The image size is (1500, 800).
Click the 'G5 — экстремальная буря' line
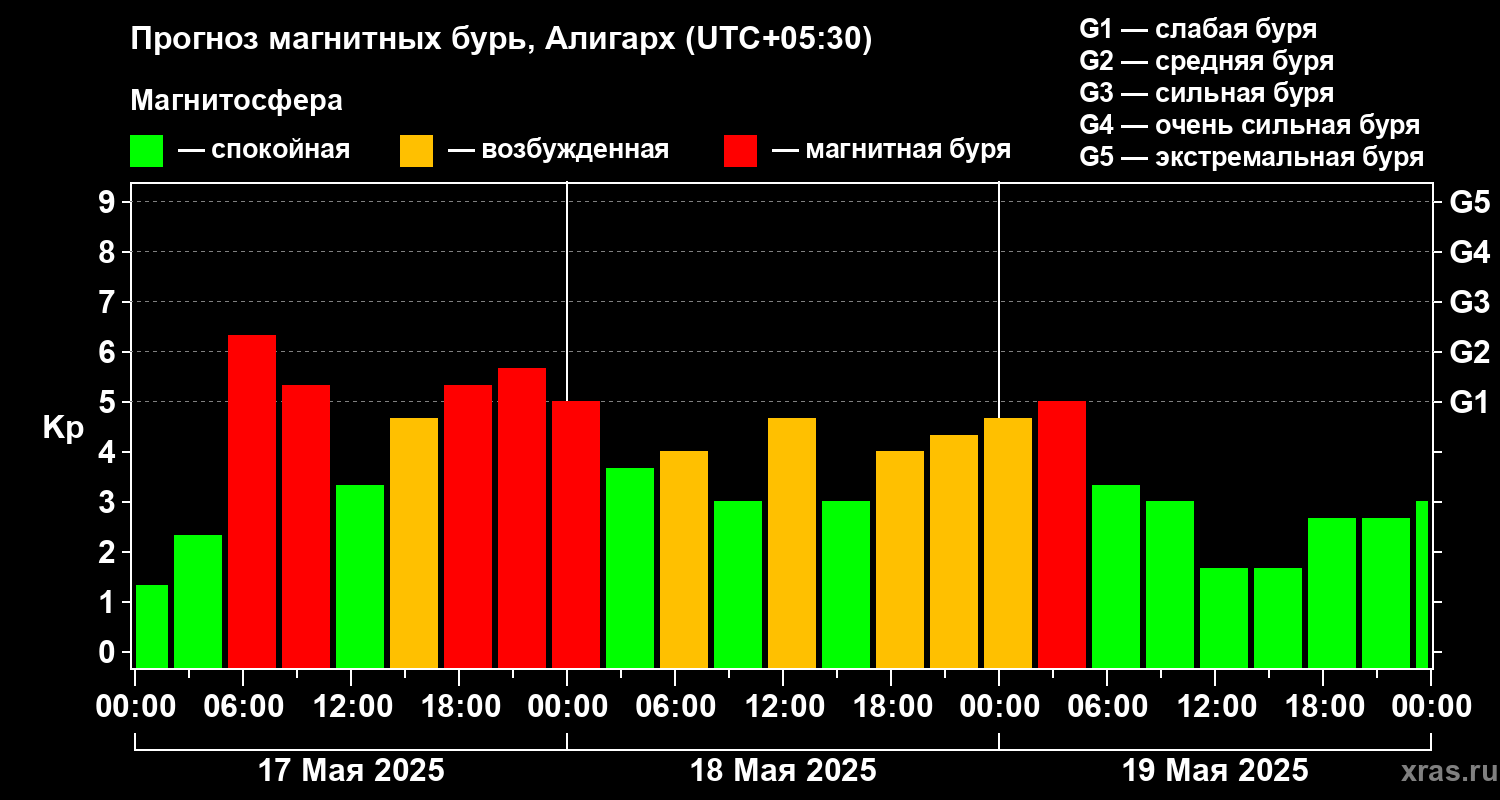point(1251,158)
